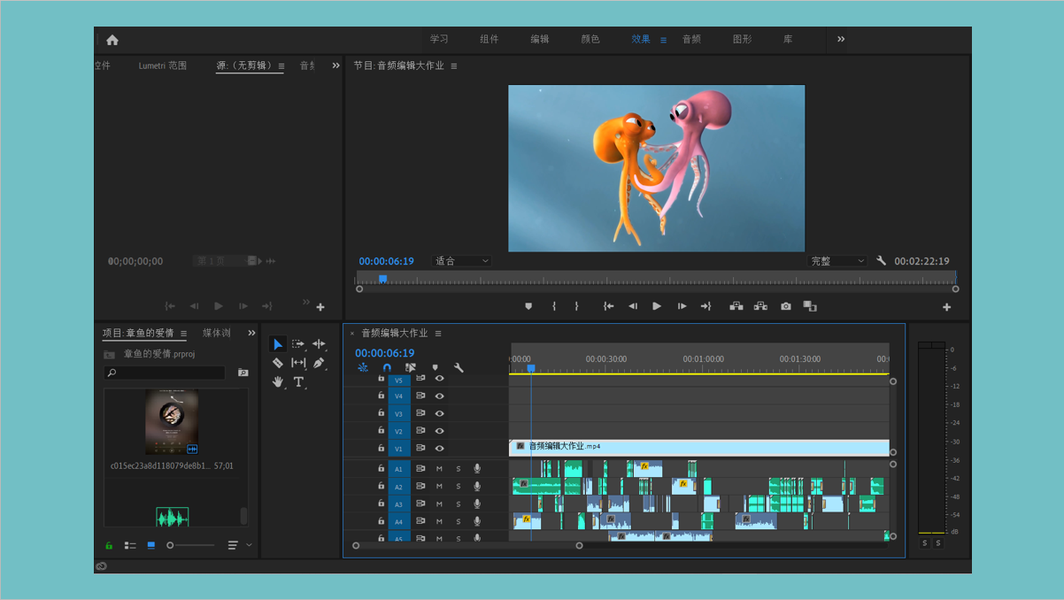This screenshot has height=600, width=1064.
Task: Switch to 学习 workspace
Action: pos(439,39)
